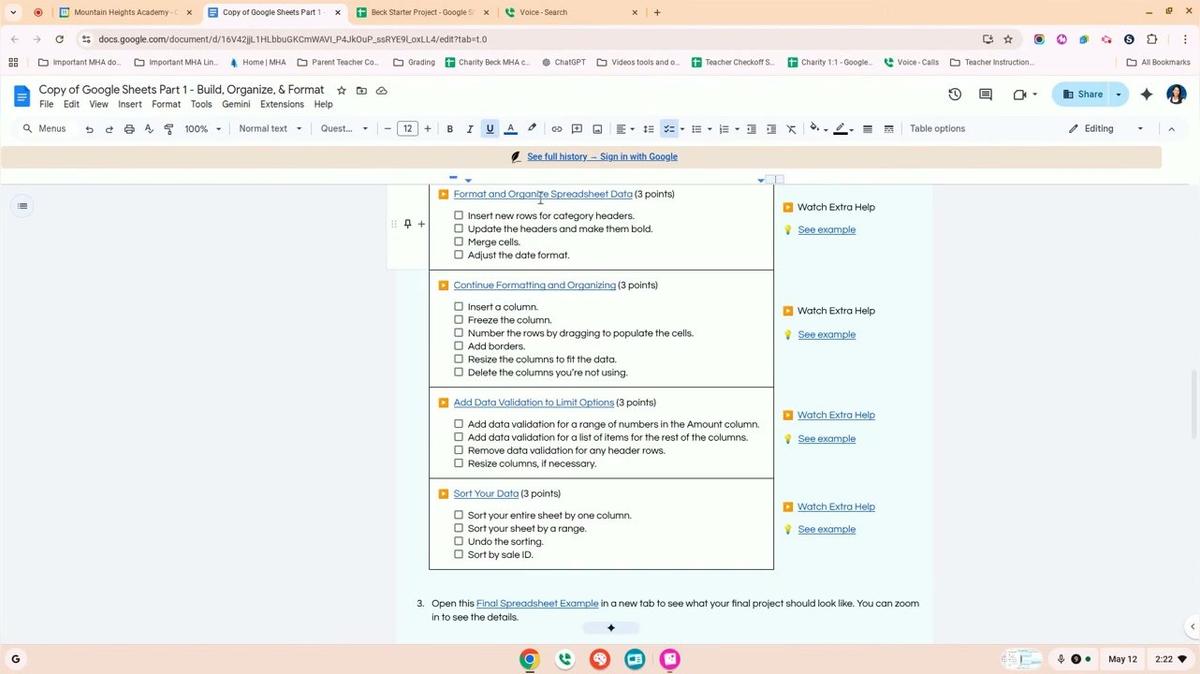Check 'Sort by sale ID.' checkbox

(459, 554)
